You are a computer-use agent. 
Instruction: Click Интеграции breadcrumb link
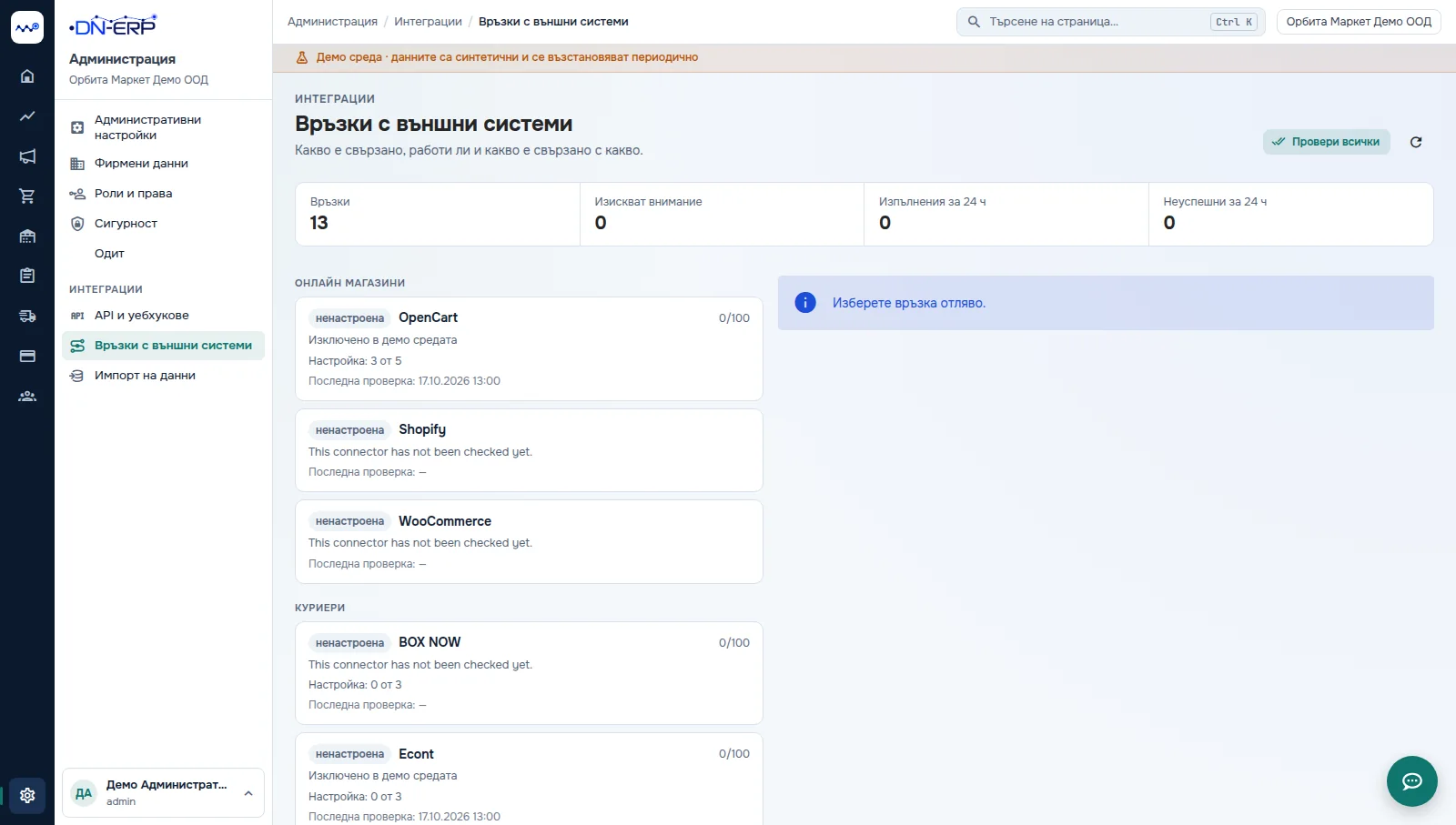pyautogui.click(x=428, y=22)
